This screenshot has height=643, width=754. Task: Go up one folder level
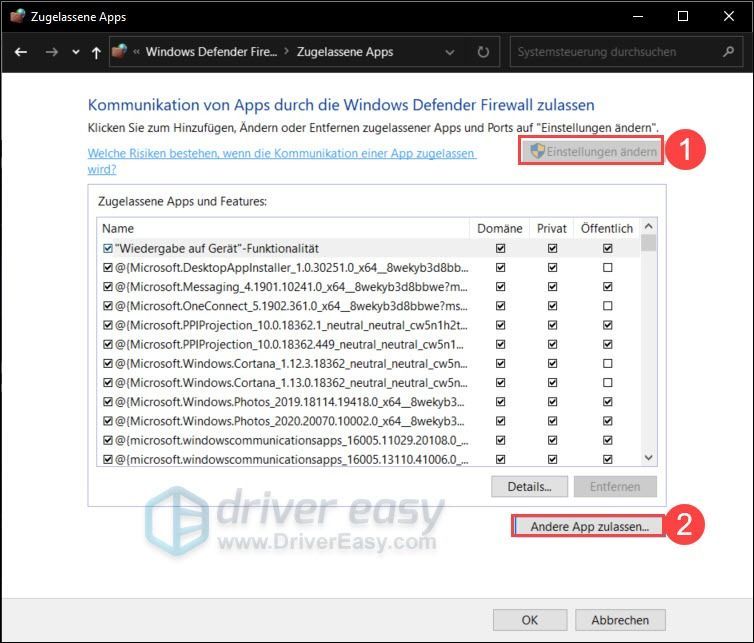(96, 52)
